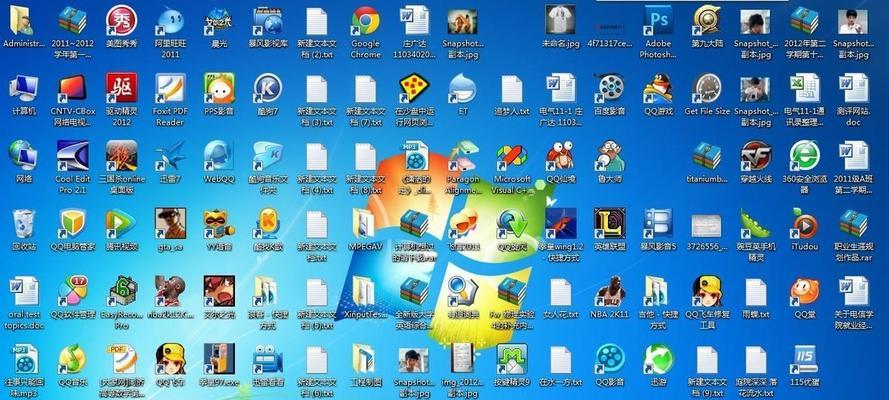Image resolution: width=889 pixels, height=400 pixels.
Task: Select the 雨蝶.txt file
Action: pos(756,291)
